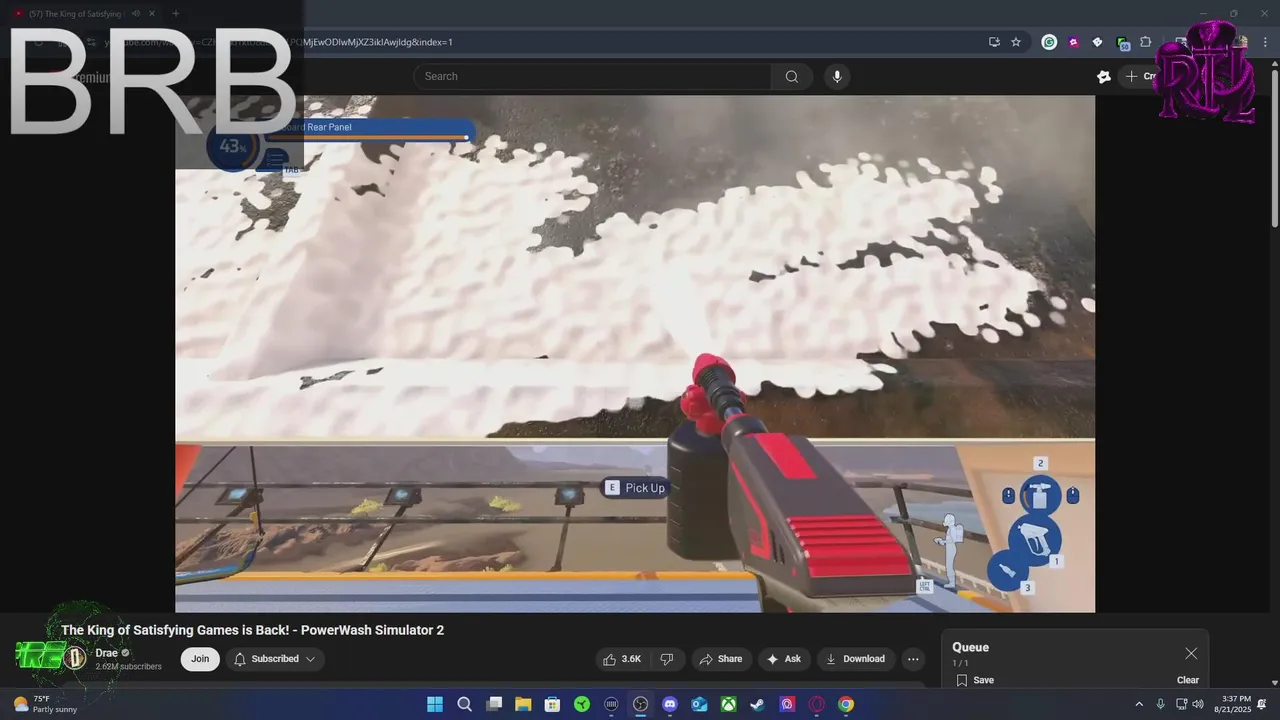Focus the YouTube Search field
The image size is (1280, 720).
(592, 76)
